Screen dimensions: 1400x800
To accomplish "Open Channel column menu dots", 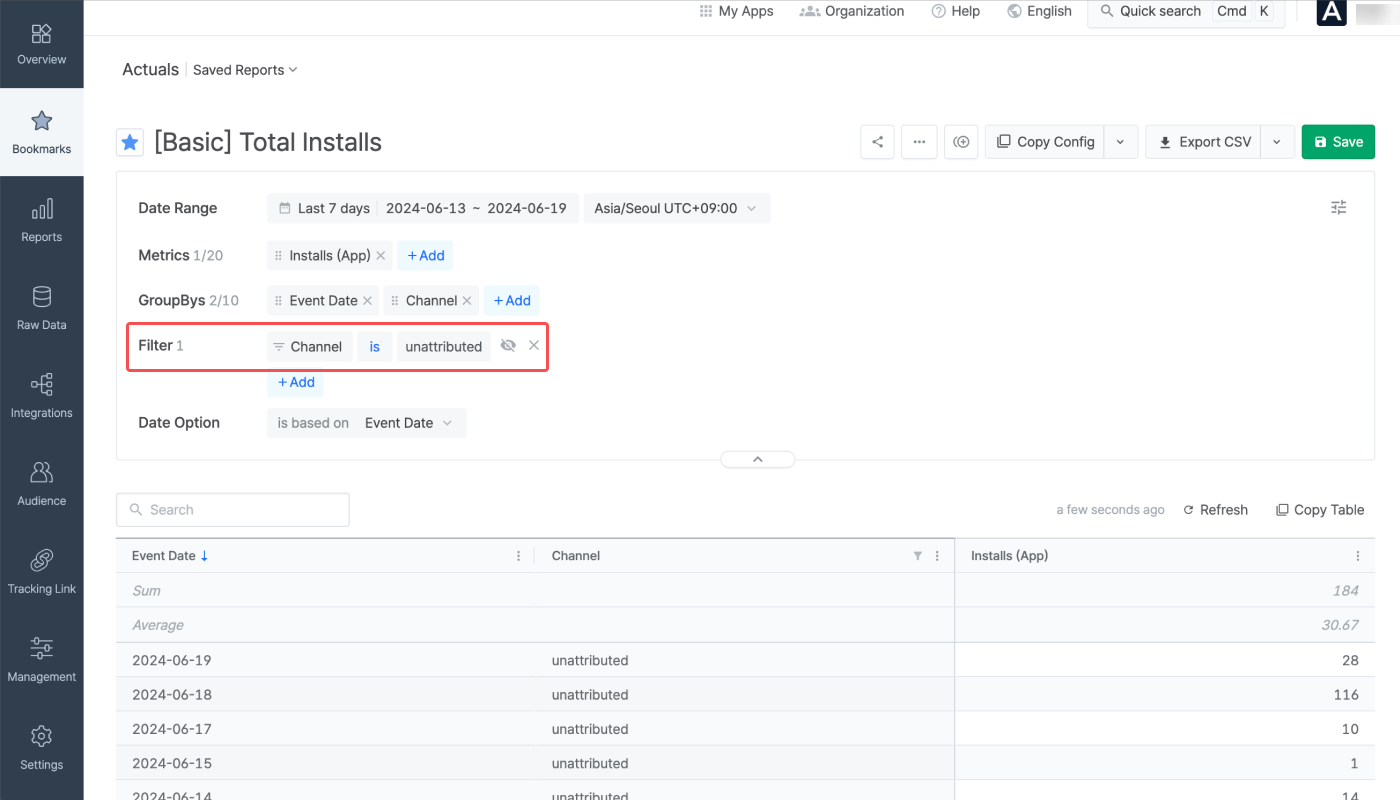I will [937, 556].
